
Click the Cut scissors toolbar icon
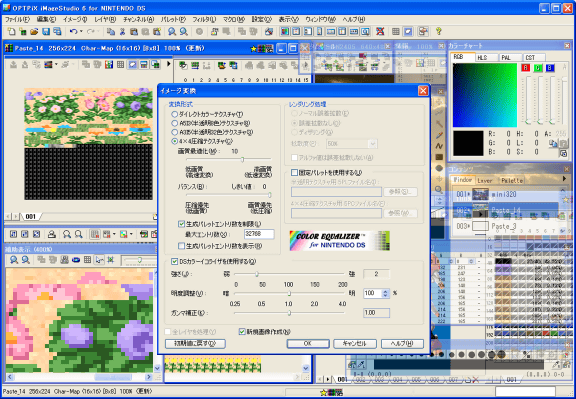(122, 32)
